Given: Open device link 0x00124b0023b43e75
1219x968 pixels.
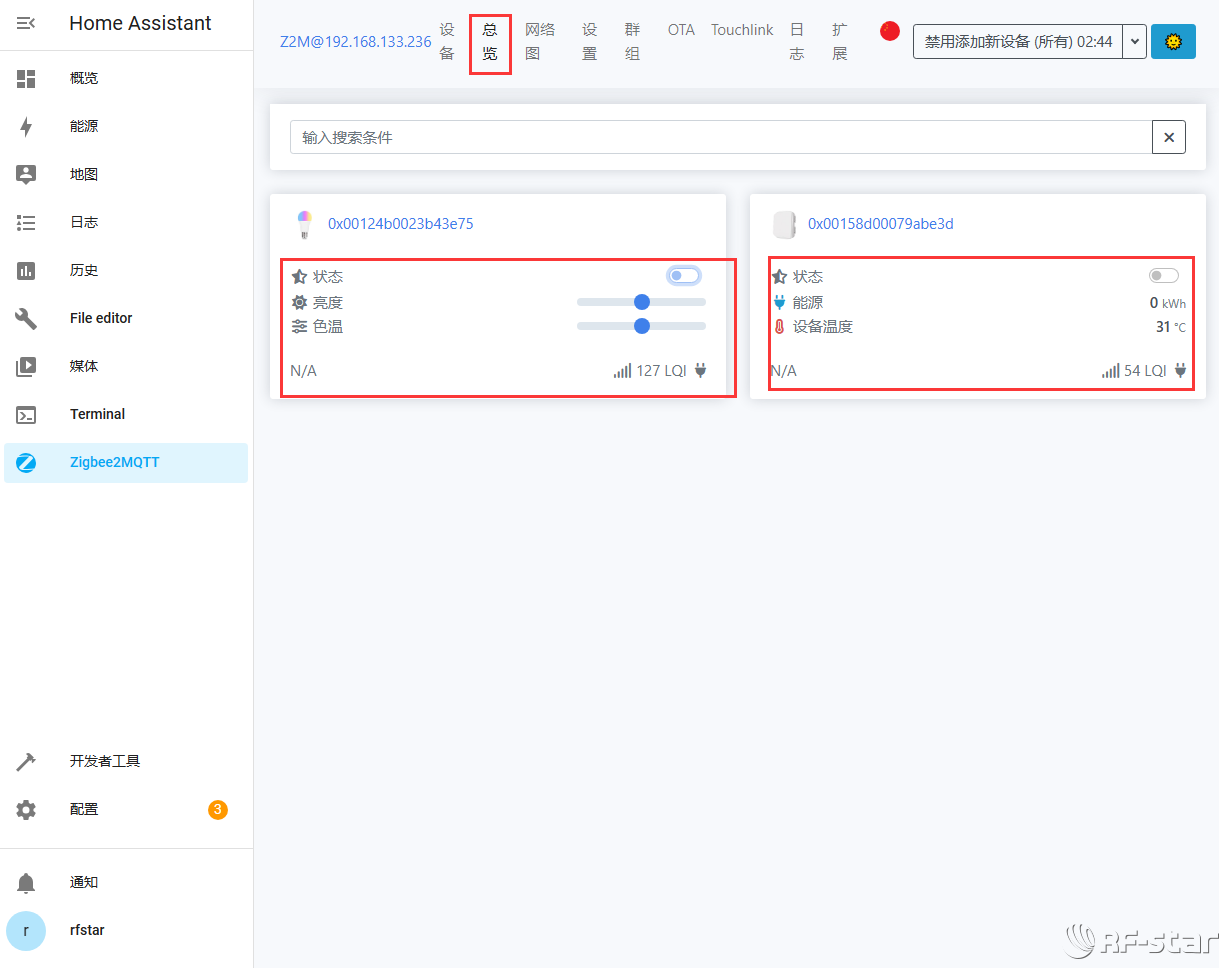Looking at the screenshot, I should pos(401,224).
